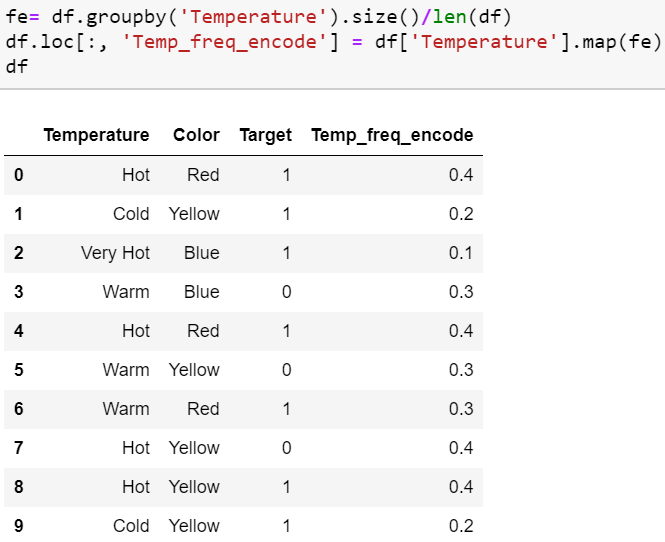Click the Target value in row 7
Screen dimensions: 665x542
(x=286, y=448)
